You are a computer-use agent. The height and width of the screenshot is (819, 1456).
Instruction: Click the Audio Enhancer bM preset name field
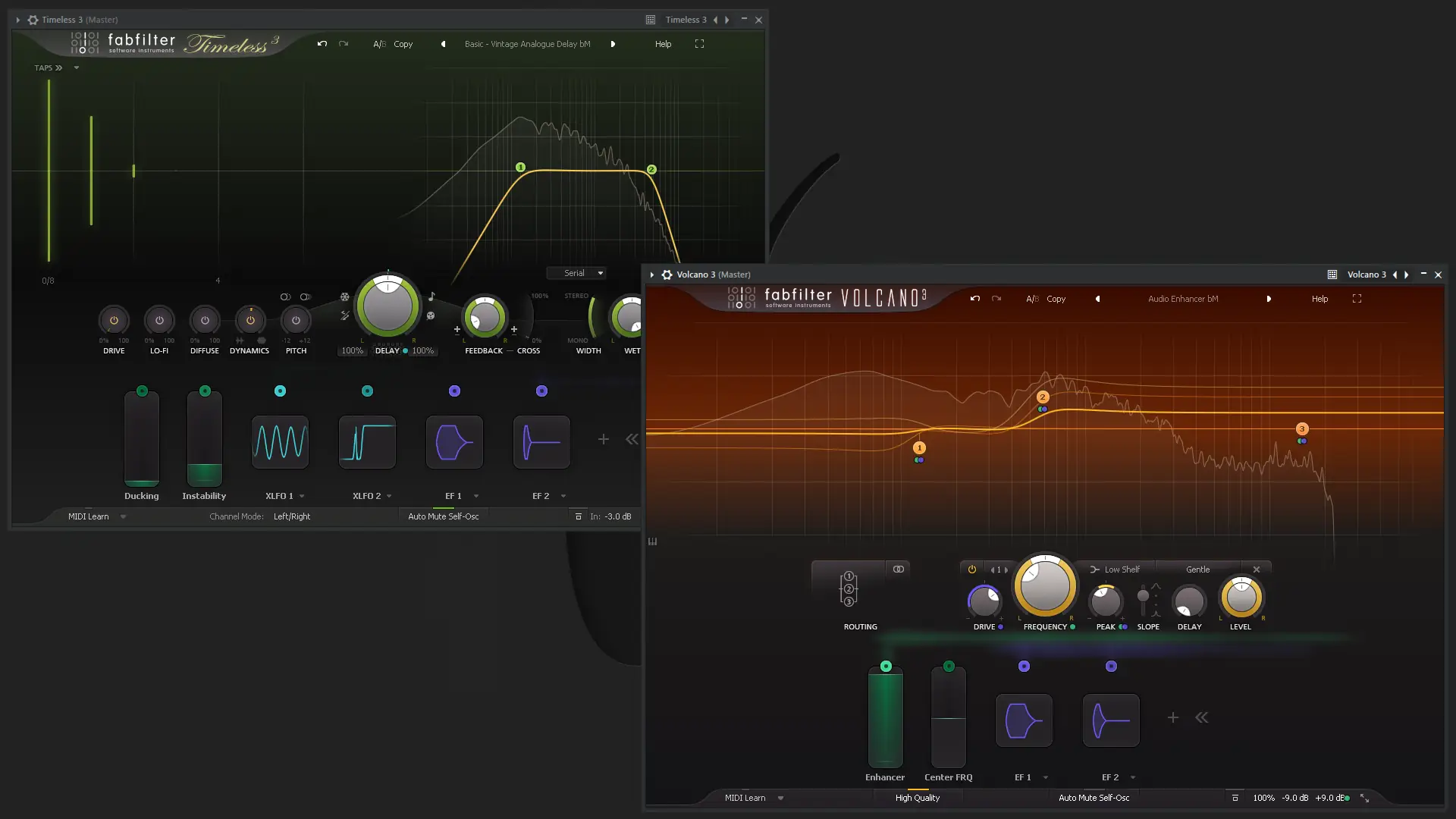click(x=1183, y=299)
